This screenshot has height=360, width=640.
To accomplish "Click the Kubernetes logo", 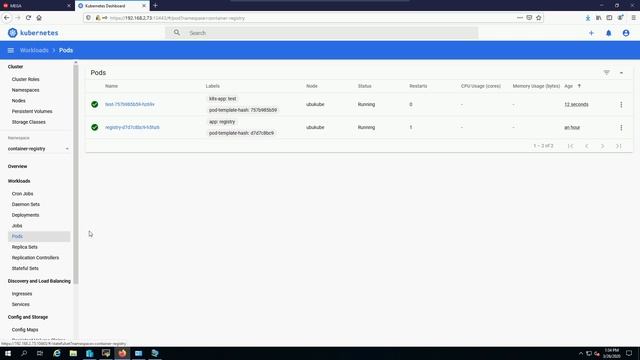I will (33, 33).
